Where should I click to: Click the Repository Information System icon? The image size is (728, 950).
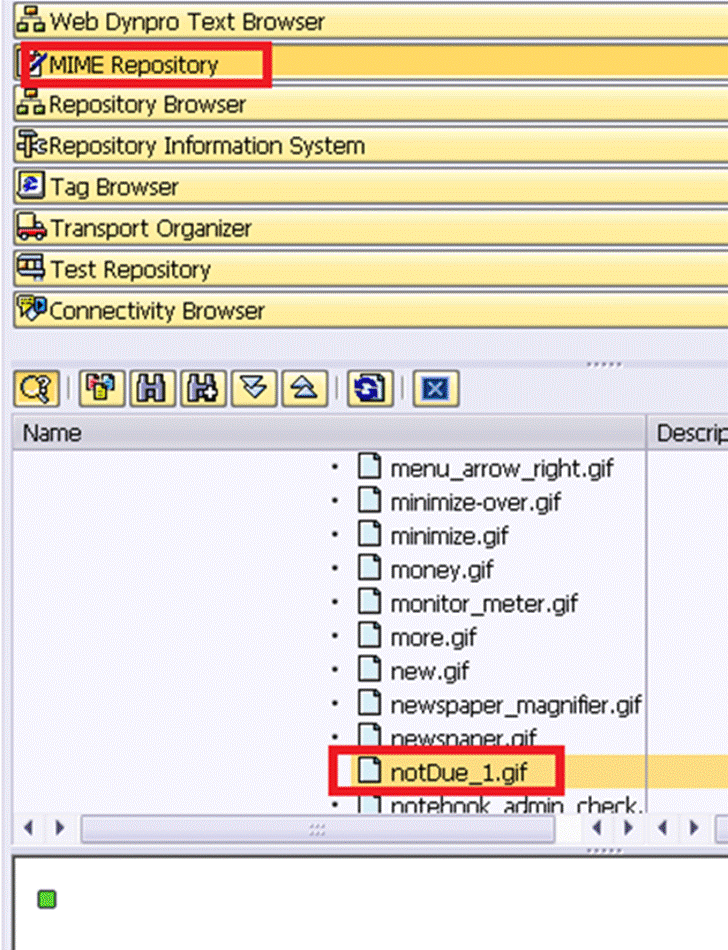tap(31, 144)
